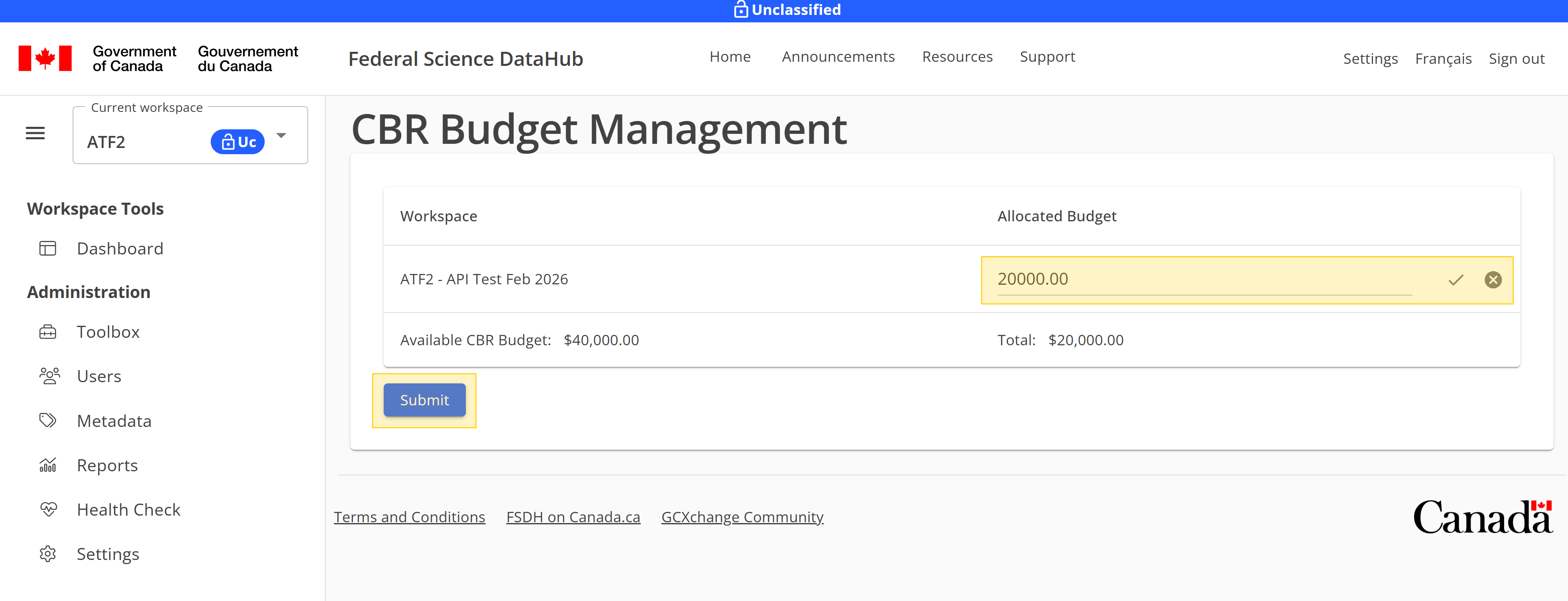This screenshot has height=601, width=1568.
Task: Open the Dashboard from Workspace Tools
Action: (119, 248)
